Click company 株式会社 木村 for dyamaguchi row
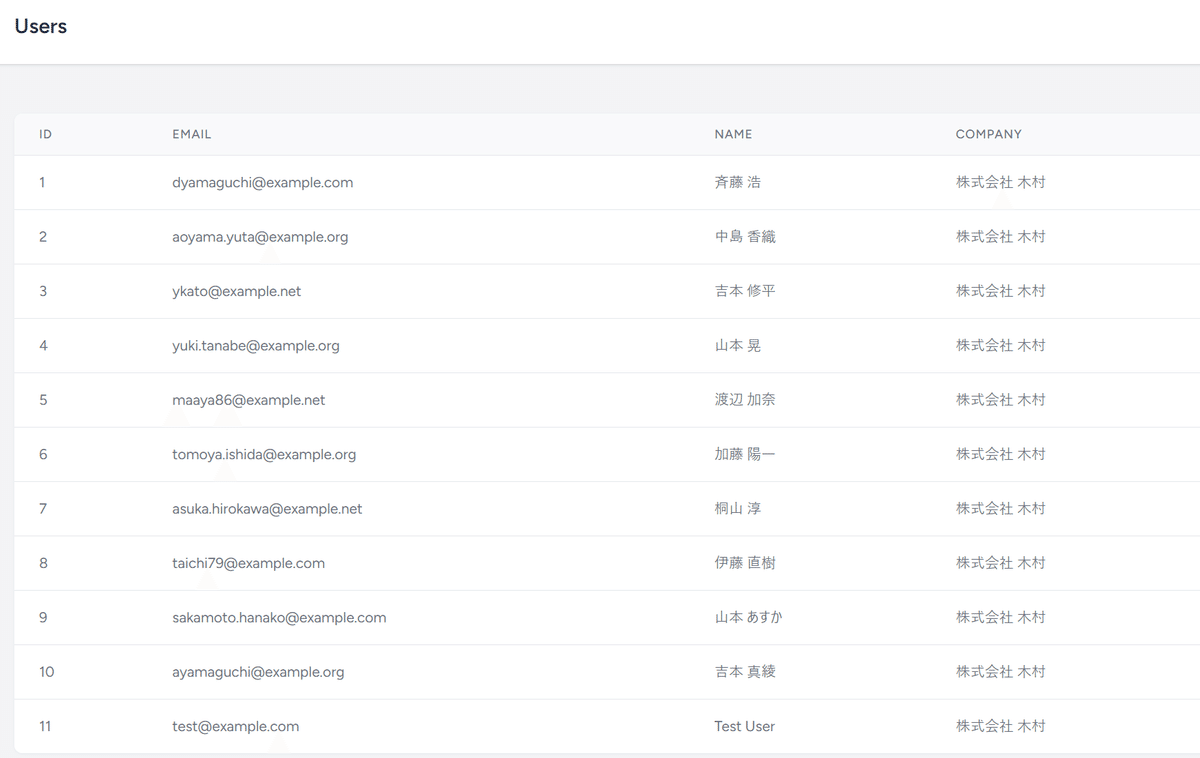The height and width of the screenshot is (758, 1200). [1001, 183]
